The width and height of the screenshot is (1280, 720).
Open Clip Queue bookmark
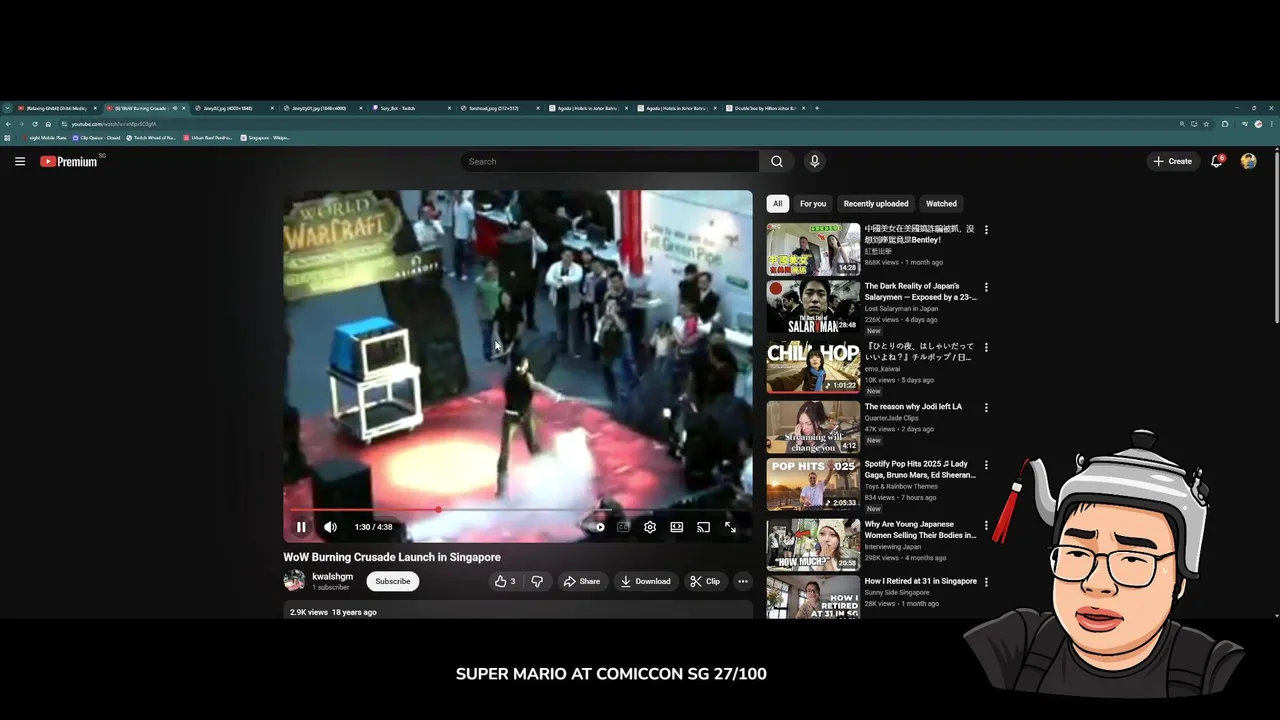(x=96, y=138)
